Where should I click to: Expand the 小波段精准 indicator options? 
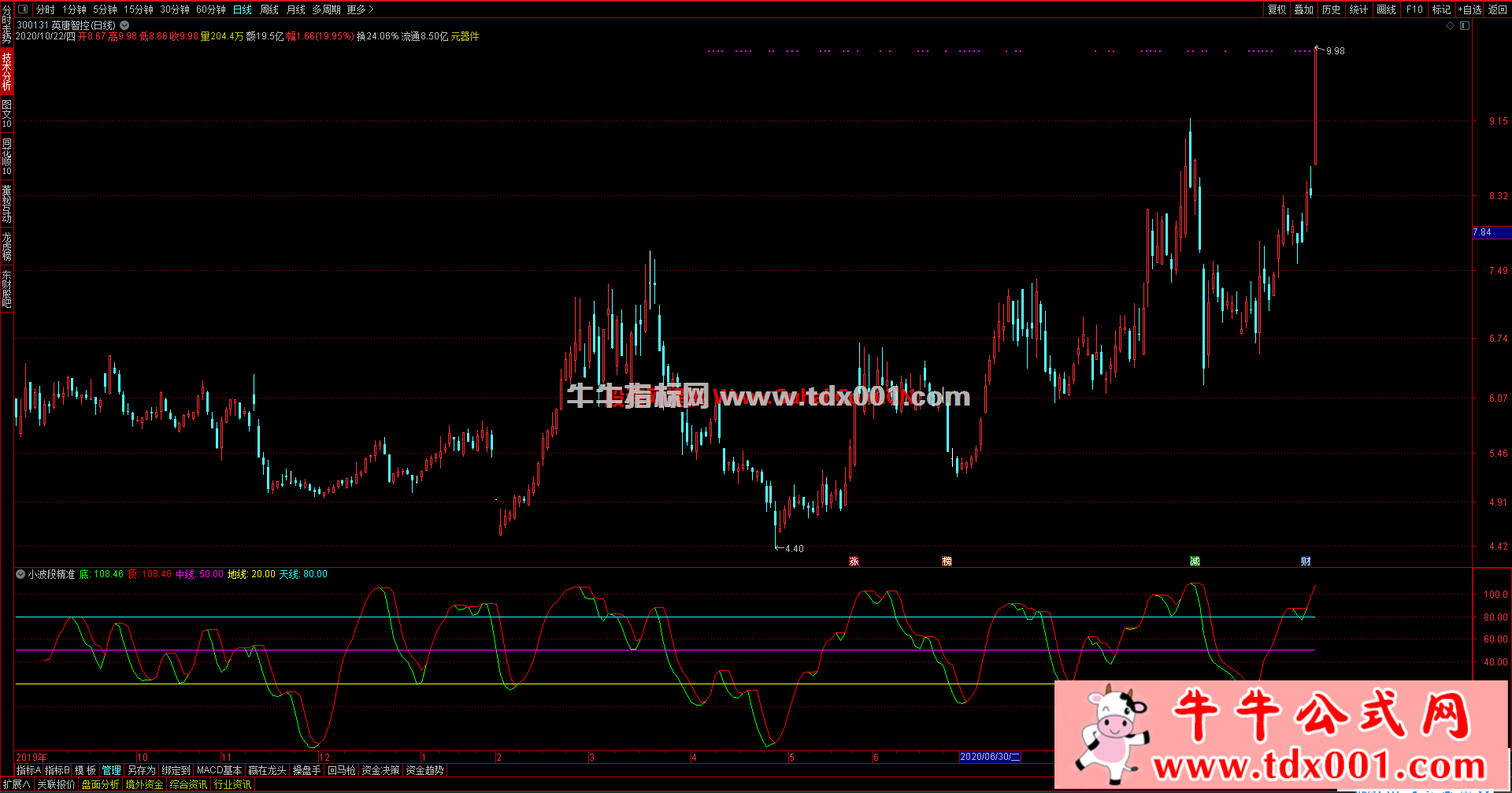point(20,574)
